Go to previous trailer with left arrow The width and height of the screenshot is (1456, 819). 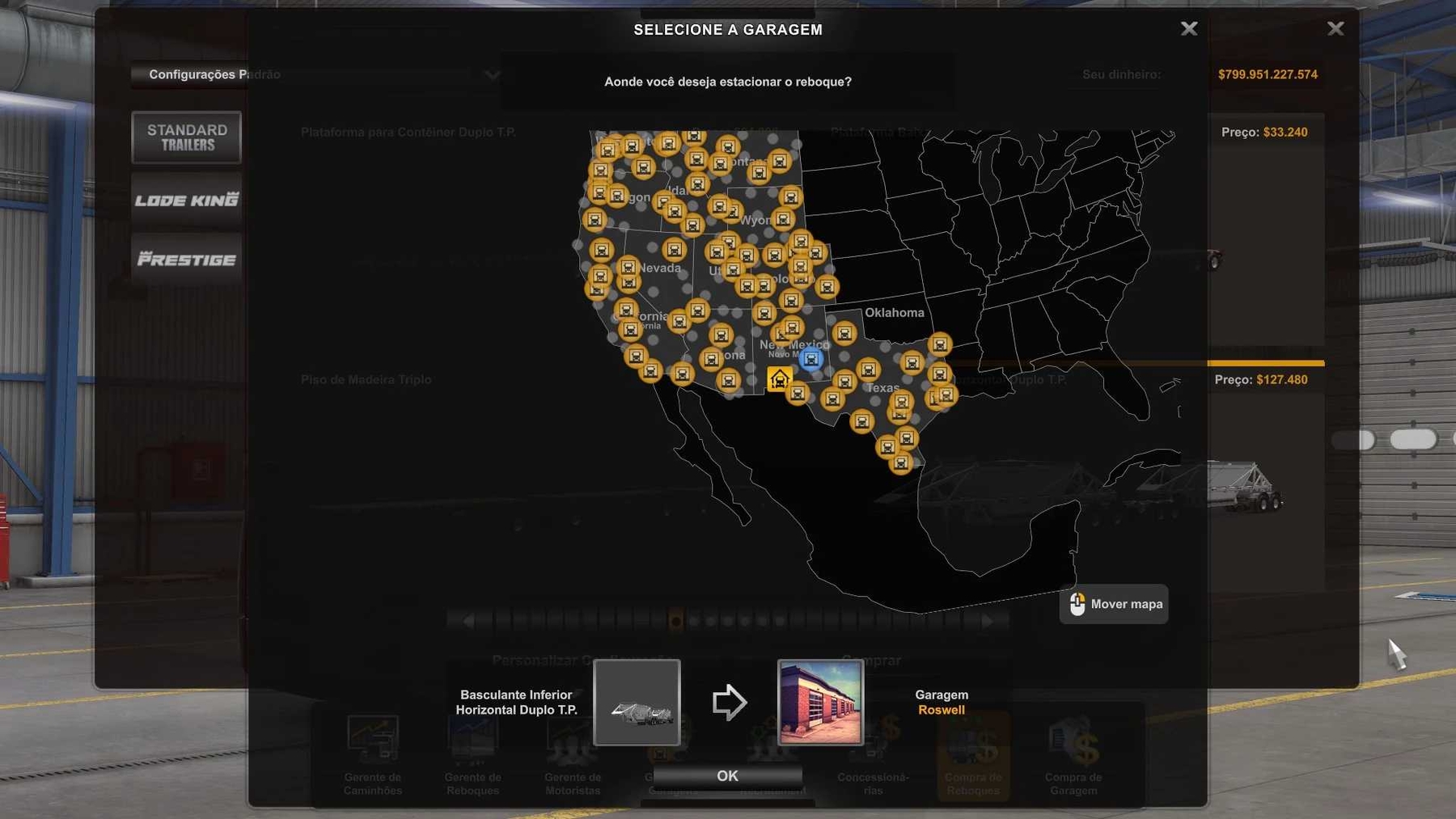pos(468,621)
